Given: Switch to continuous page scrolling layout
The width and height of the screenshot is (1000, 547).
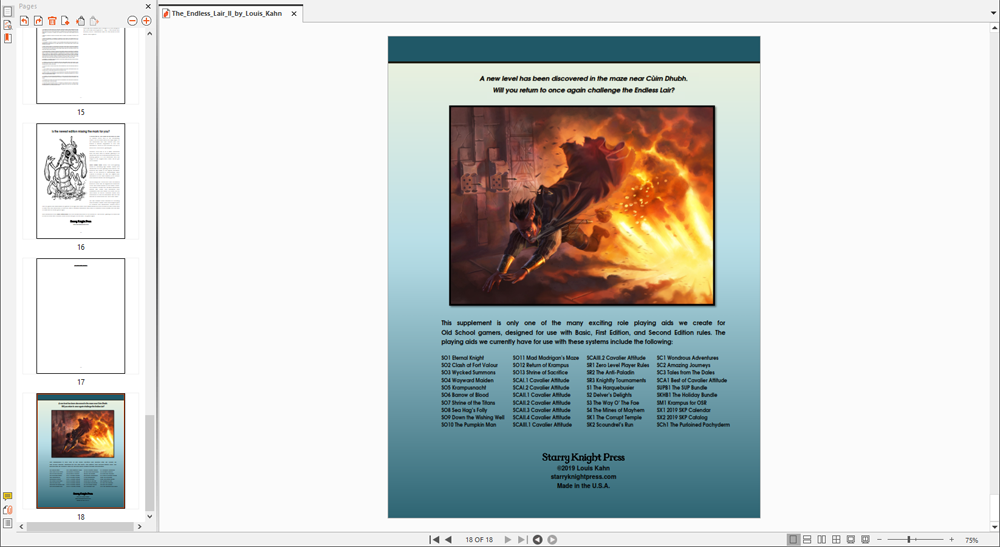Looking at the screenshot, I should coord(807,540).
